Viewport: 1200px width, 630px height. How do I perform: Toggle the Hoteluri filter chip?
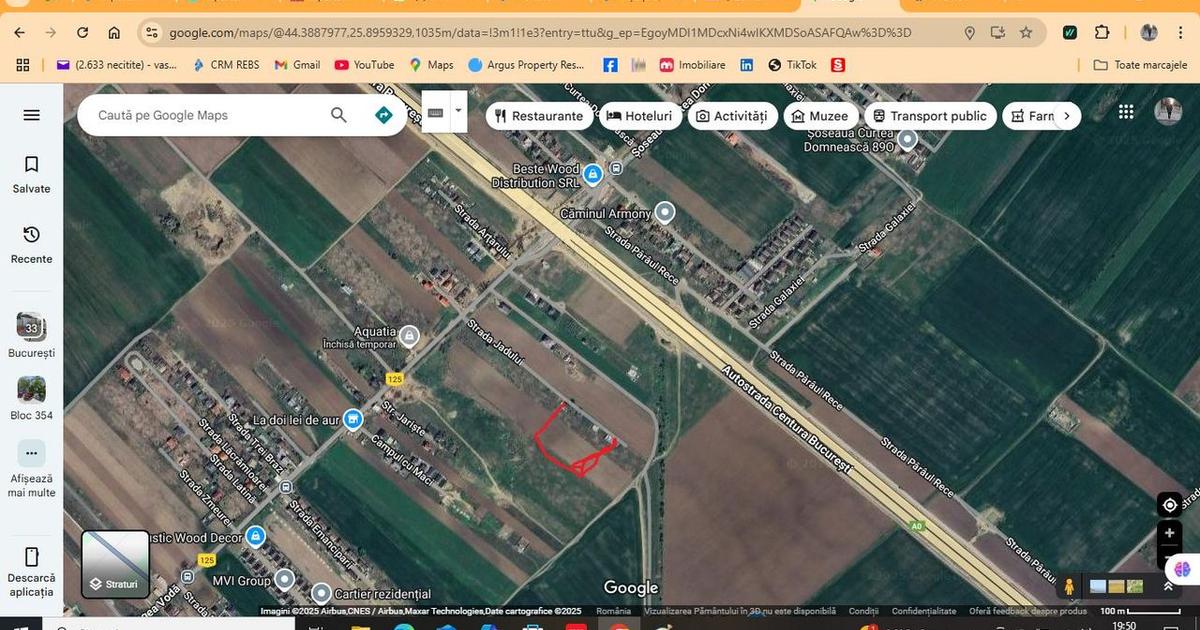click(x=640, y=115)
